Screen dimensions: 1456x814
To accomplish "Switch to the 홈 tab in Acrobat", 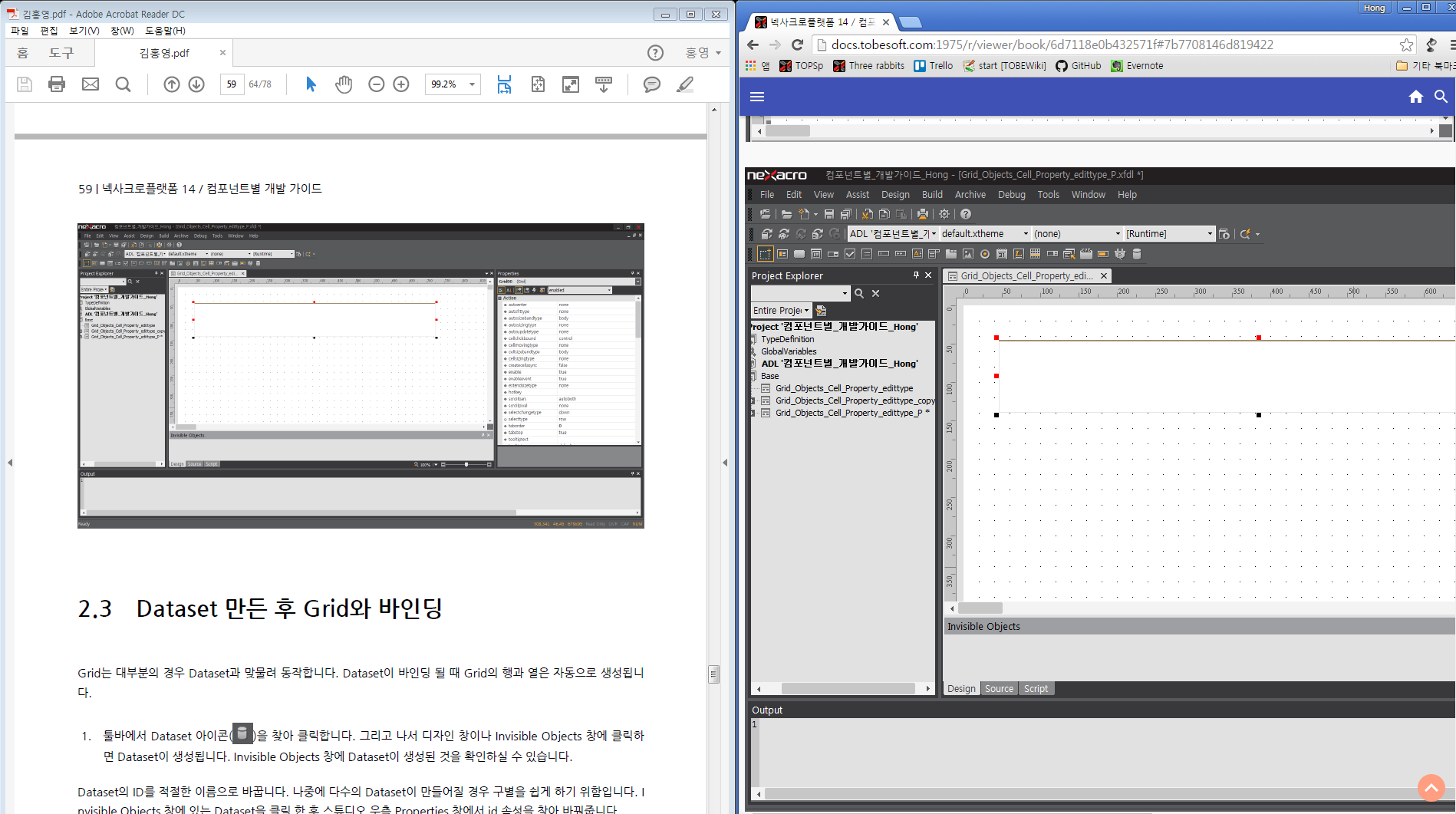I will [x=23, y=53].
